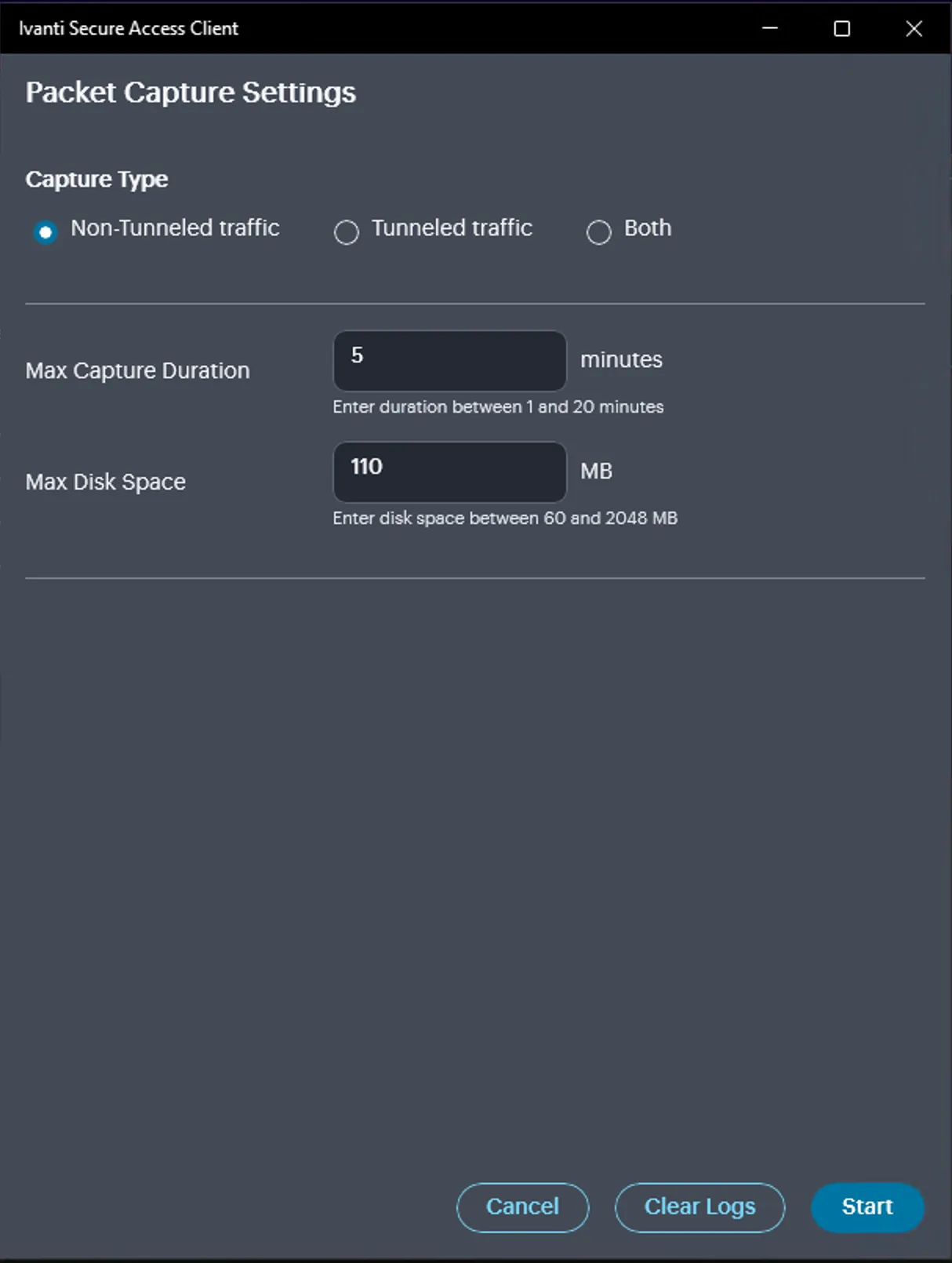This screenshot has height=1263, width=952.
Task: Click the "Tunneled traffic" option label text
Action: coord(452,227)
